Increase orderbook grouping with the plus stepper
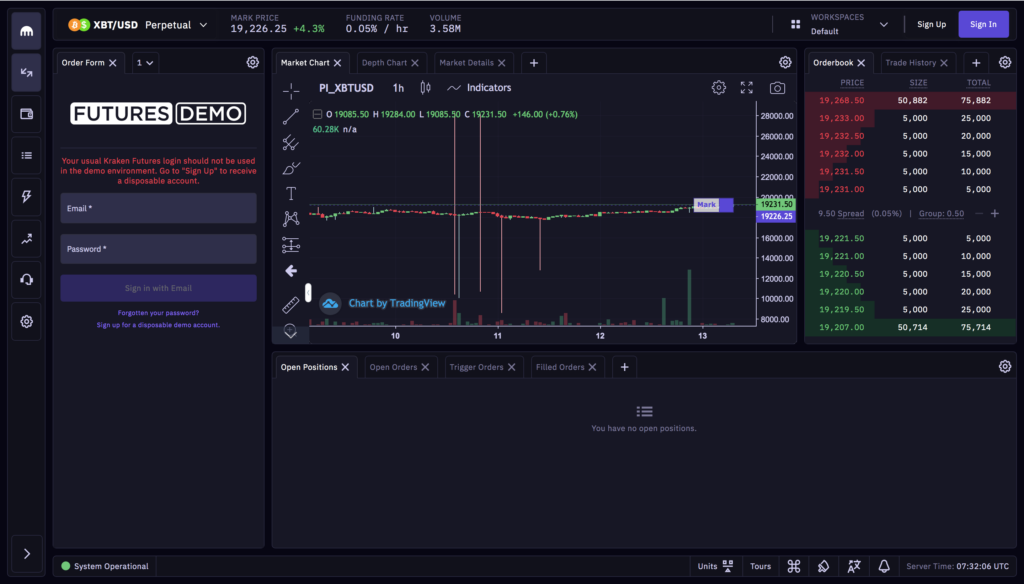Viewport: 1024px width, 584px height. pyautogui.click(x=995, y=214)
